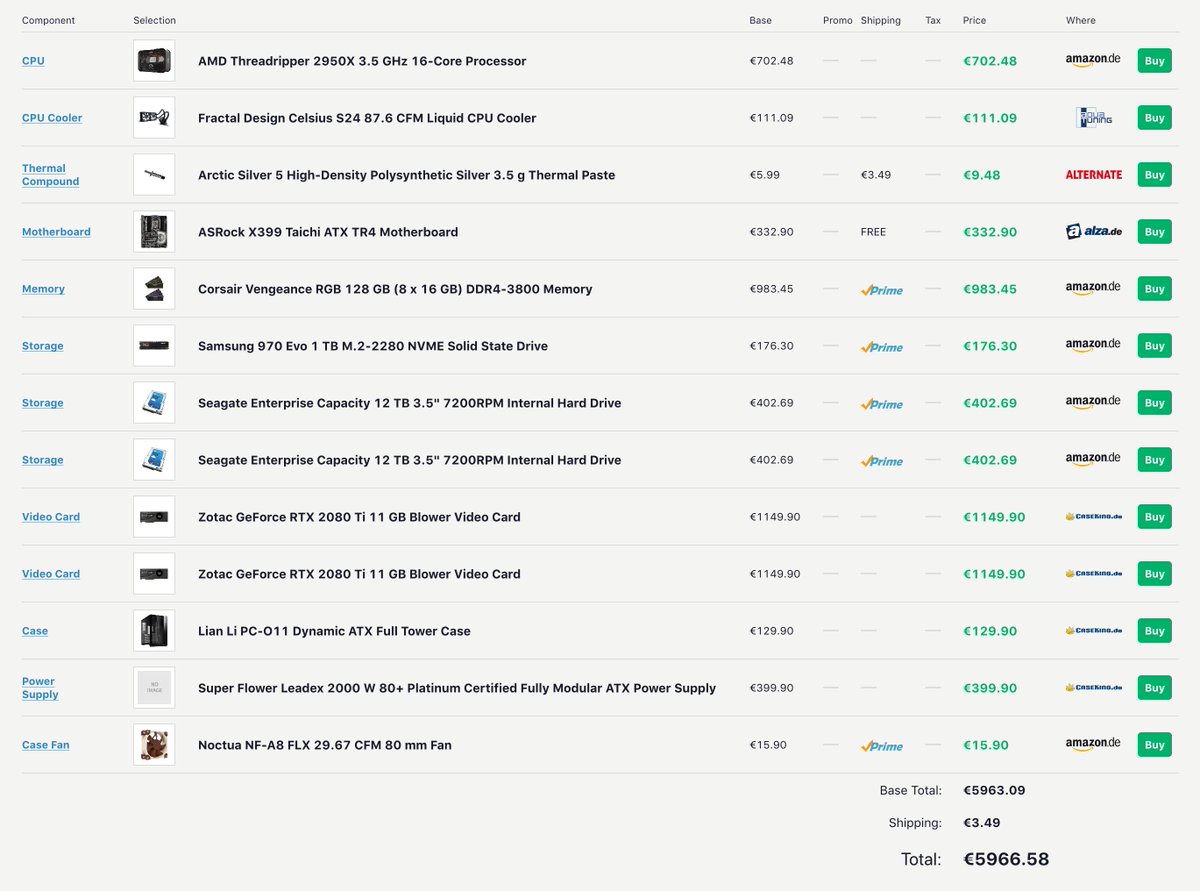1200x891 pixels.
Task: Click the €399.90 base price for Power Supply
Action: tap(772, 688)
